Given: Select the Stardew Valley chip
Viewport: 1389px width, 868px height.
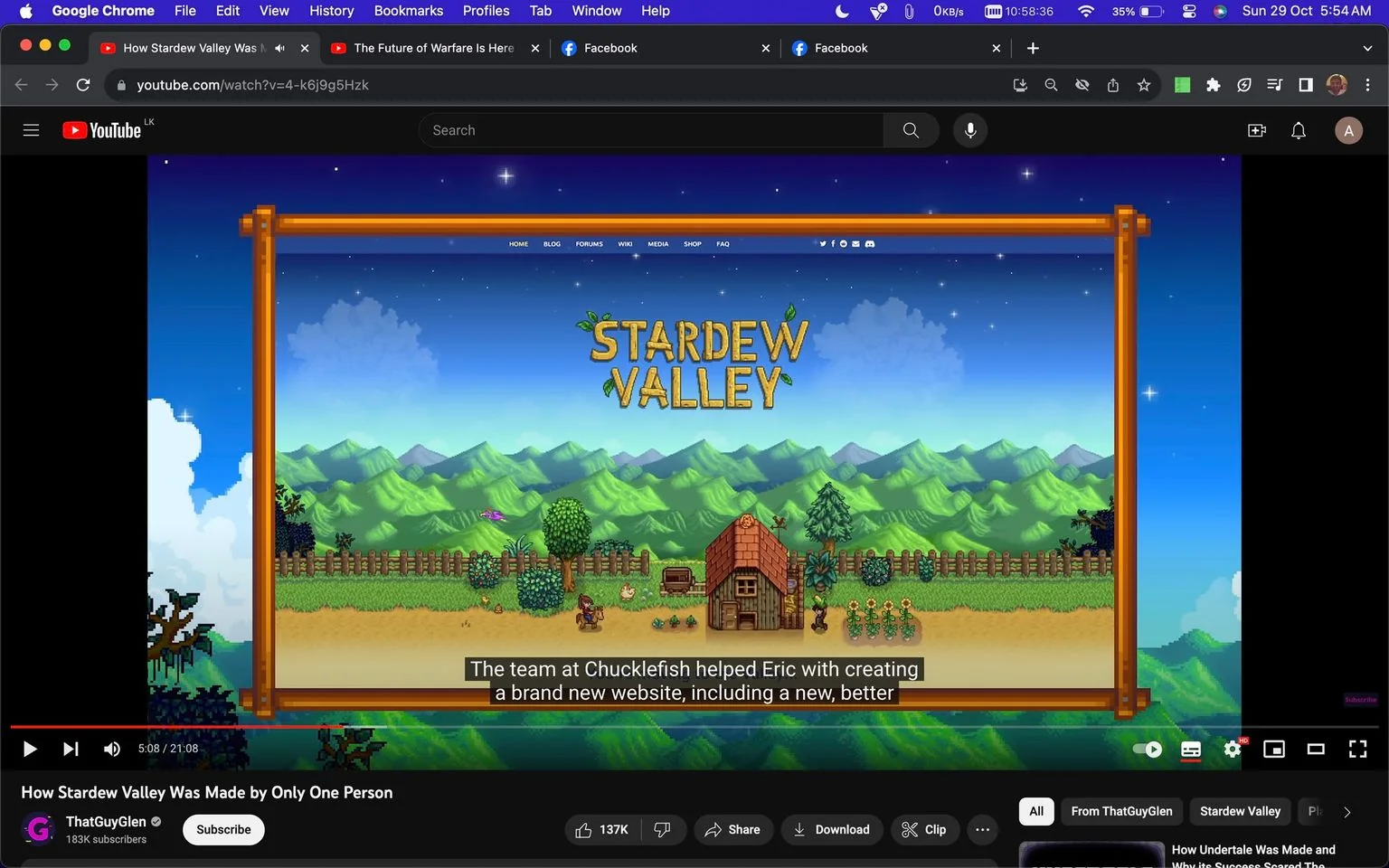Looking at the screenshot, I should pos(1240,811).
